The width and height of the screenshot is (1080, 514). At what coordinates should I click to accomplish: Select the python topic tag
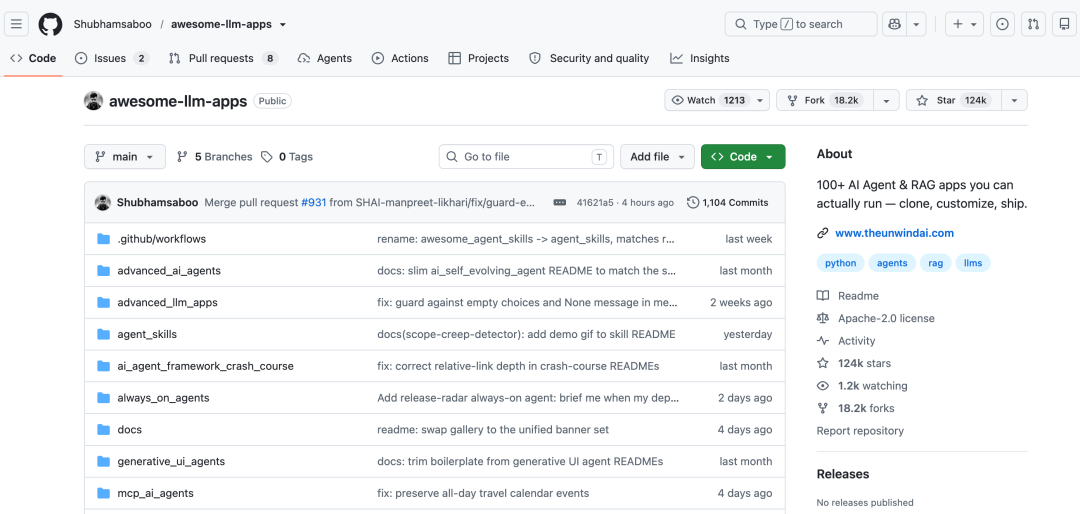840,263
